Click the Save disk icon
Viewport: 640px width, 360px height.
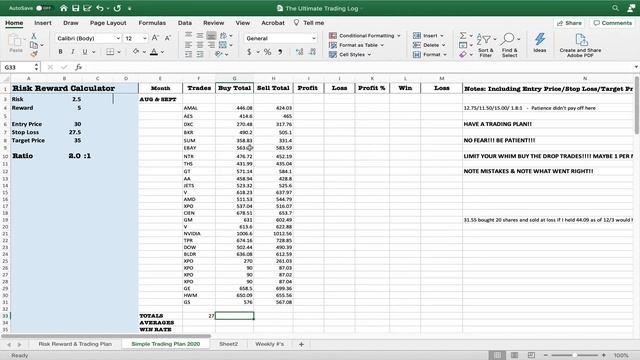(x=76, y=8)
